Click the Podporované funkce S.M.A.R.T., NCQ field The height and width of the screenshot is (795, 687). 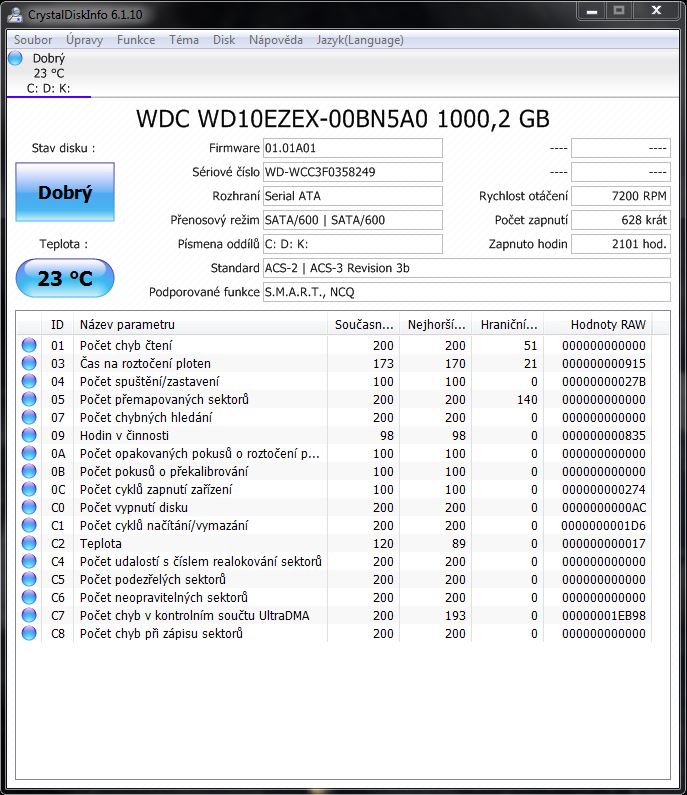(466, 292)
